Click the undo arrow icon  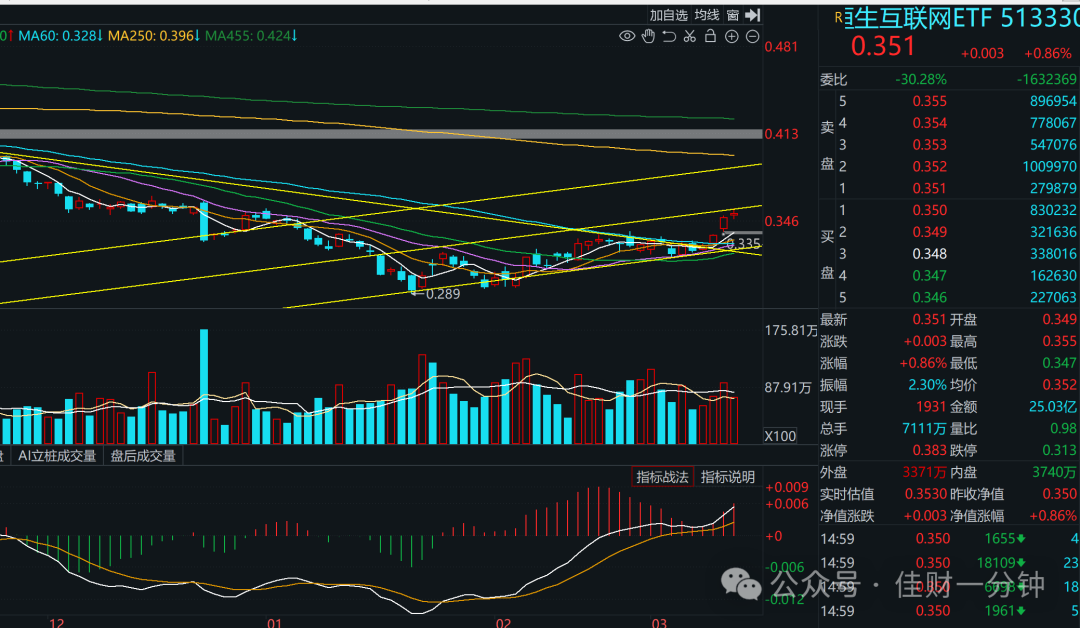click(x=669, y=36)
